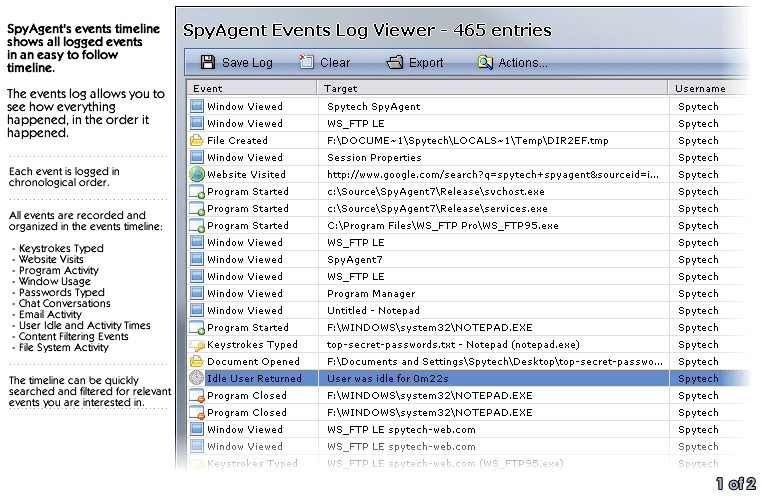Screen dimensions: 761x500
Task: Select the Clear button label
Action: pyautogui.click(x=335, y=63)
